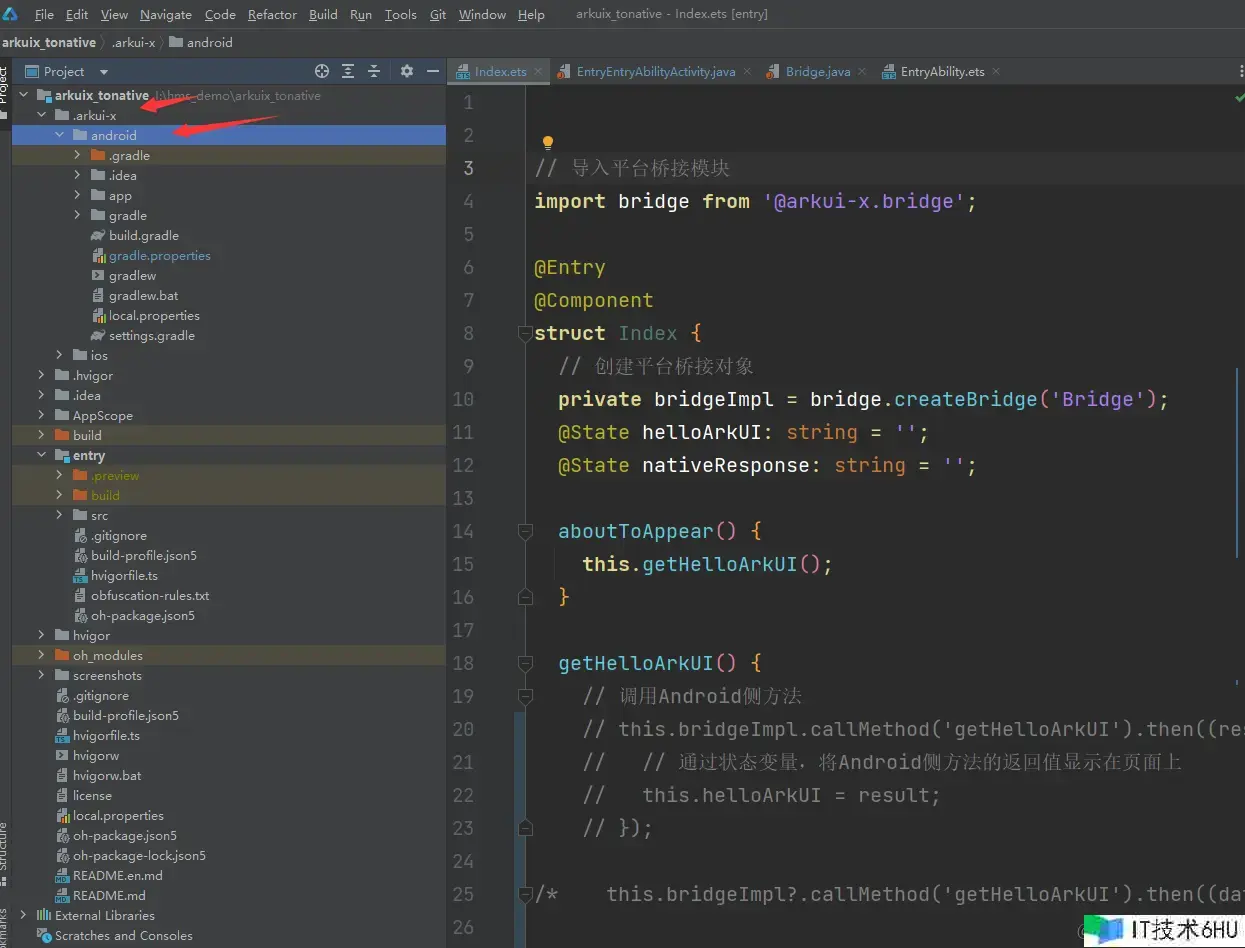Collapse the arkuix_tonative root node
1245x948 pixels.
click(x=23, y=95)
